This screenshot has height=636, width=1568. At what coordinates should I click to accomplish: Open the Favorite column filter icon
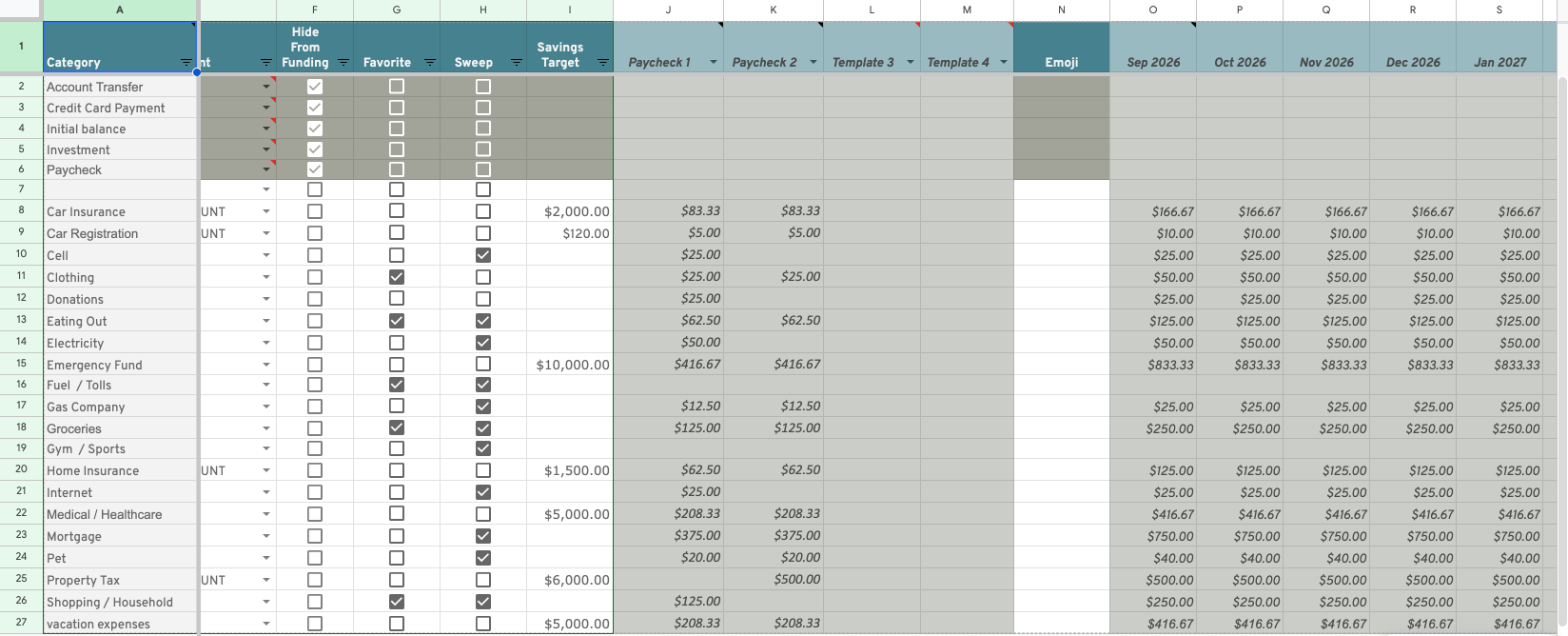pos(430,62)
